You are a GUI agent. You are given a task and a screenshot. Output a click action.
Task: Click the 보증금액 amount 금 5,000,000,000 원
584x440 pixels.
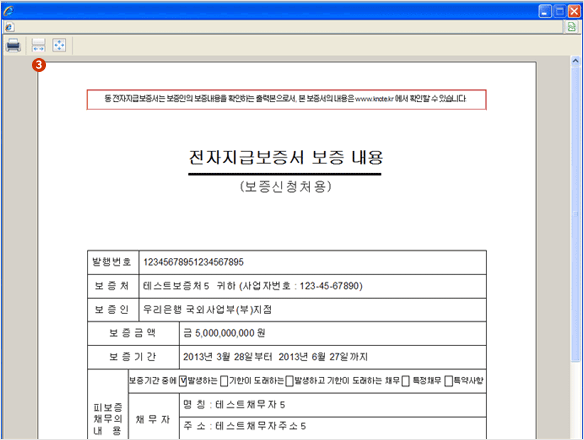click(x=224, y=333)
